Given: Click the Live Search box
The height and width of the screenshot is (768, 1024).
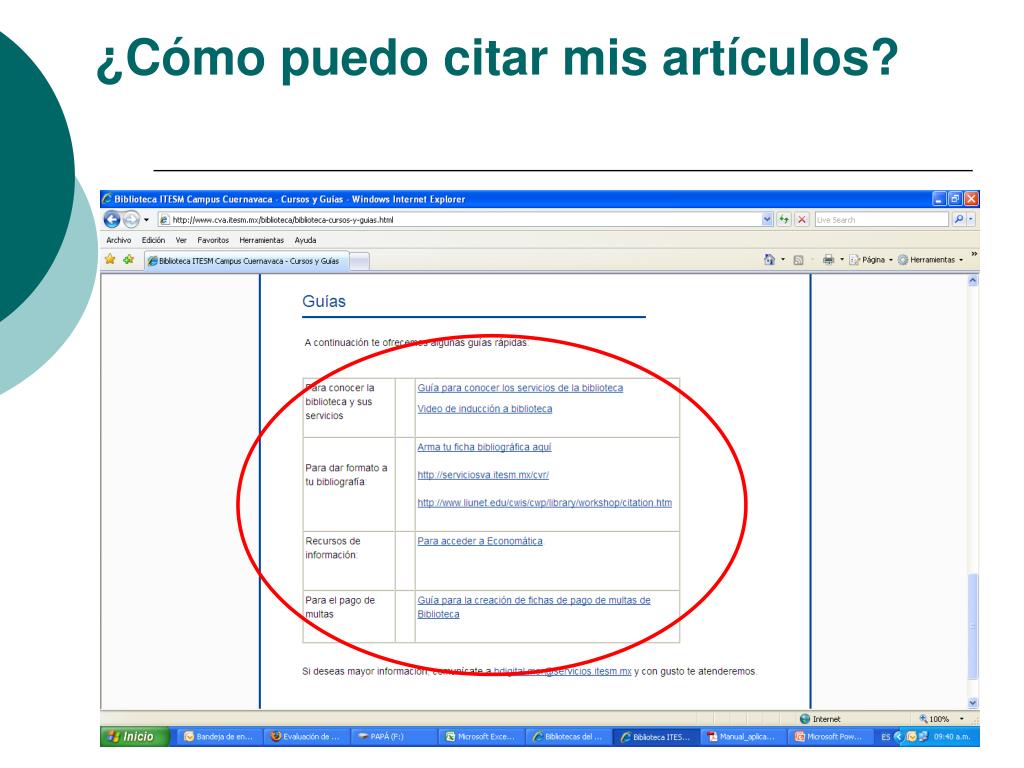Looking at the screenshot, I should pos(881,219).
